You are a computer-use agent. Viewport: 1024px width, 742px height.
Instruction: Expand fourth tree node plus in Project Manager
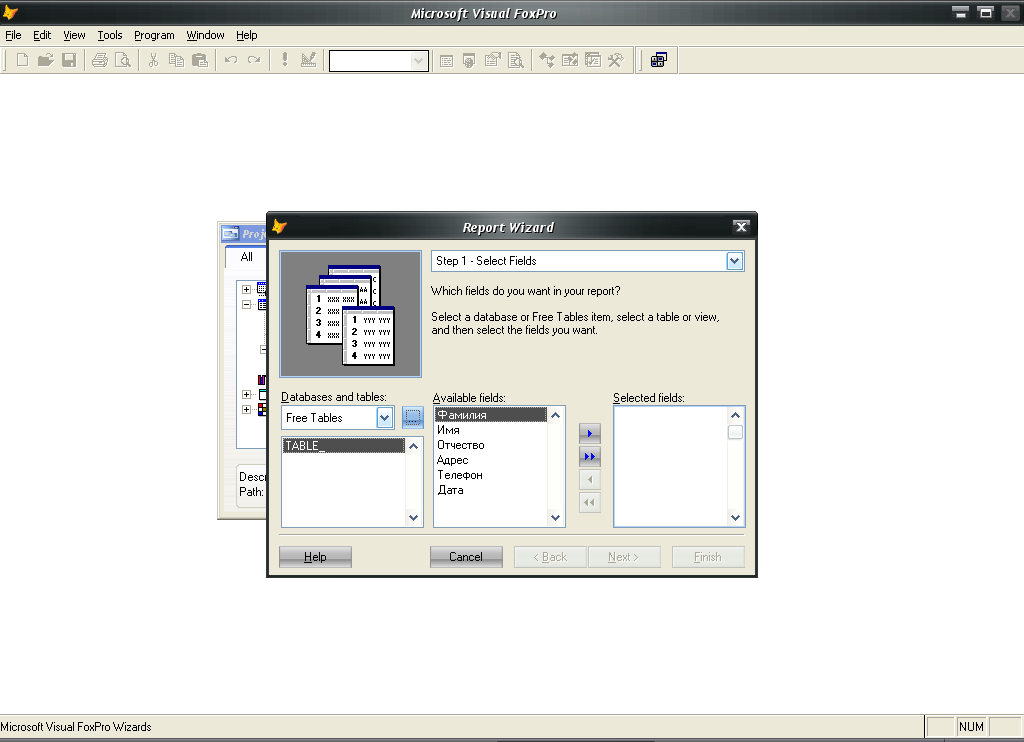click(x=246, y=395)
